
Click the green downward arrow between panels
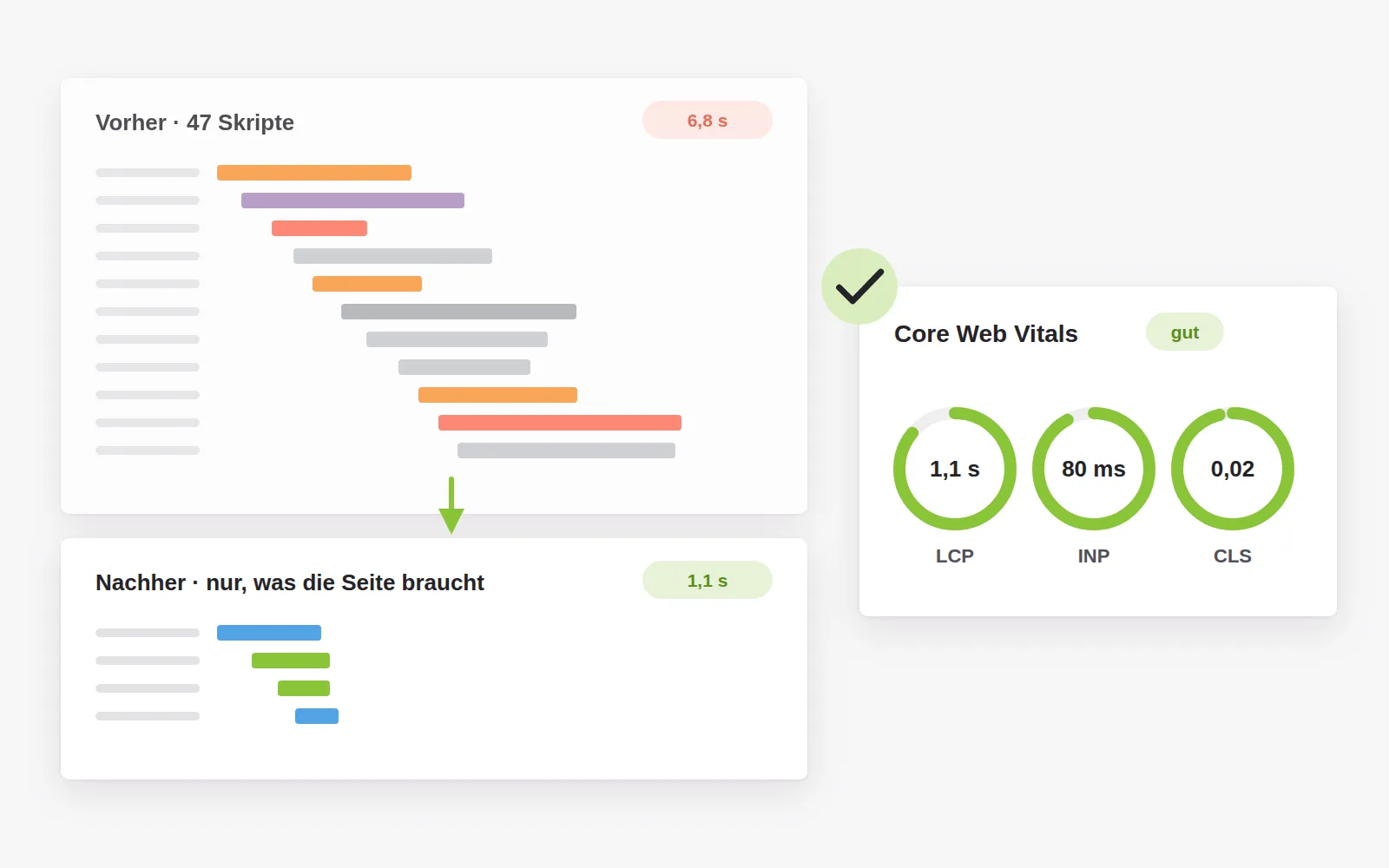(451, 505)
